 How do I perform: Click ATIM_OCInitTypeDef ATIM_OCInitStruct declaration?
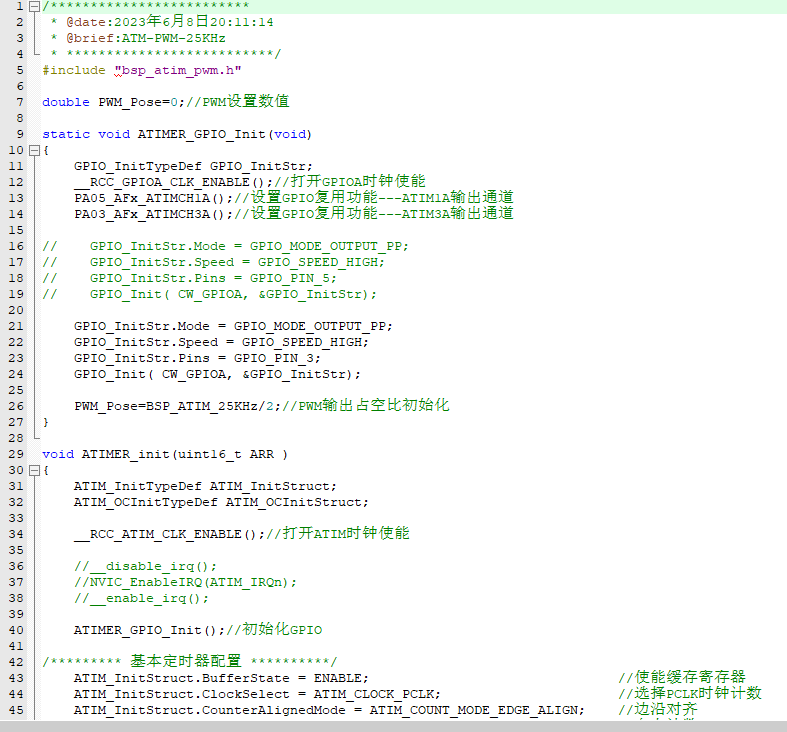[221, 503]
